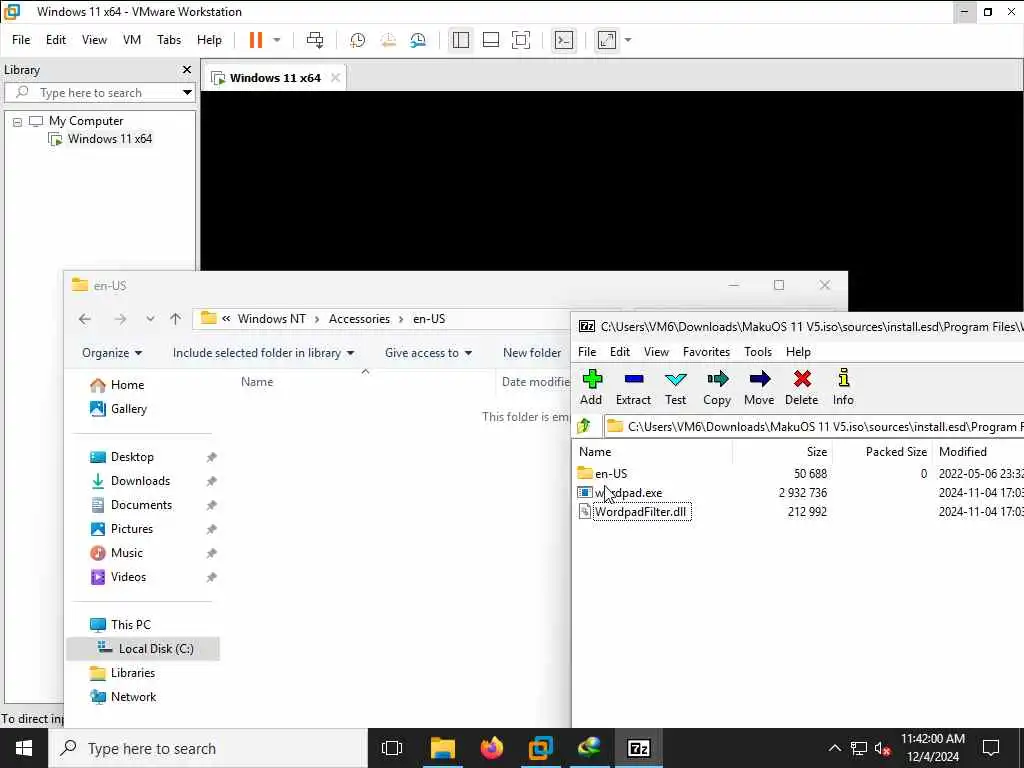Click New folder in Explorer
Image resolution: width=1024 pixels, height=768 pixels.
coord(532,353)
